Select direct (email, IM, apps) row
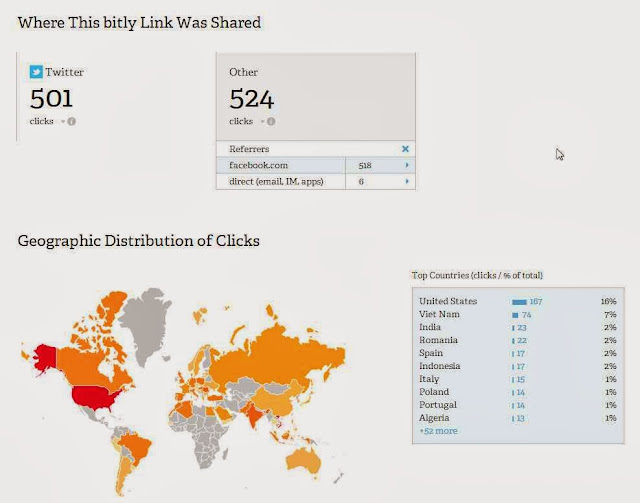 coord(316,182)
